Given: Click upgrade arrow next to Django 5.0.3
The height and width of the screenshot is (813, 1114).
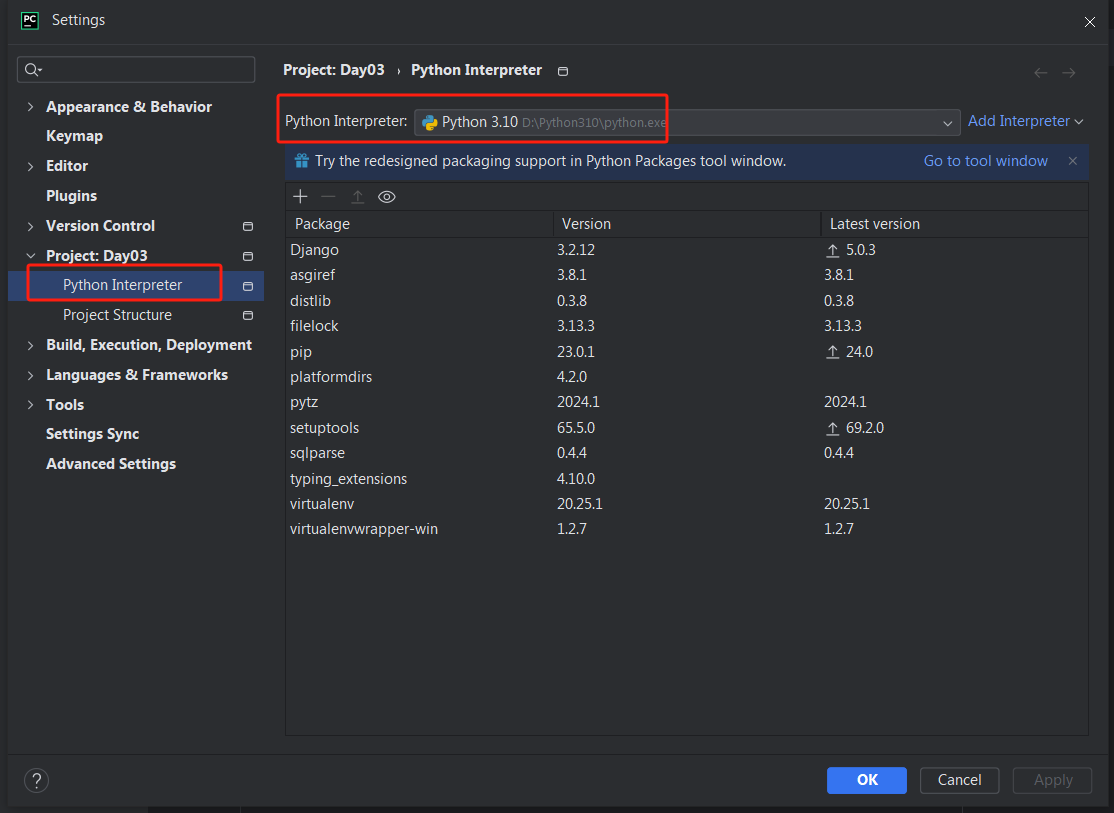Looking at the screenshot, I should point(833,251).
